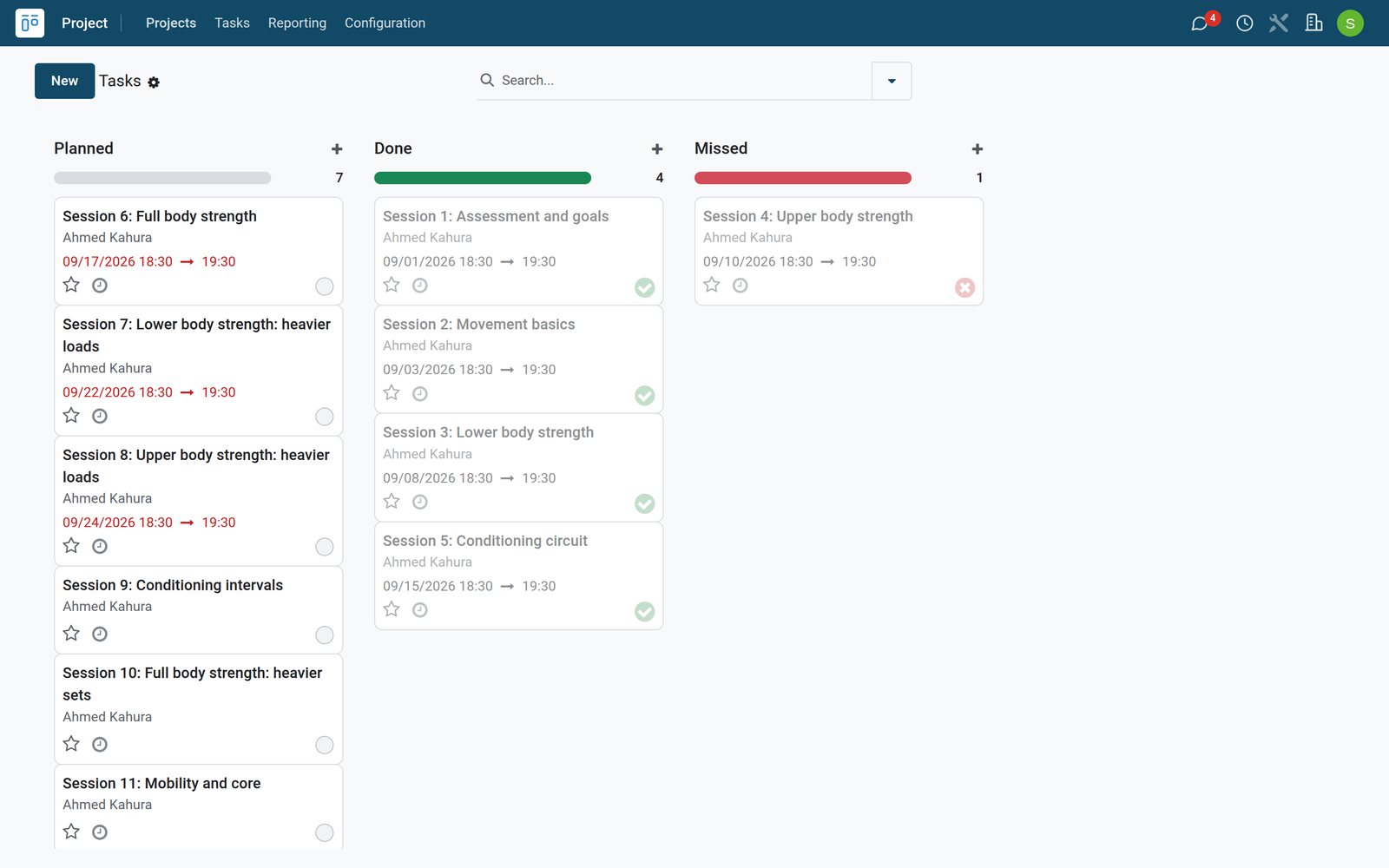Click the Planned column title
1389x868 pixels.
(x=83, y=148)
